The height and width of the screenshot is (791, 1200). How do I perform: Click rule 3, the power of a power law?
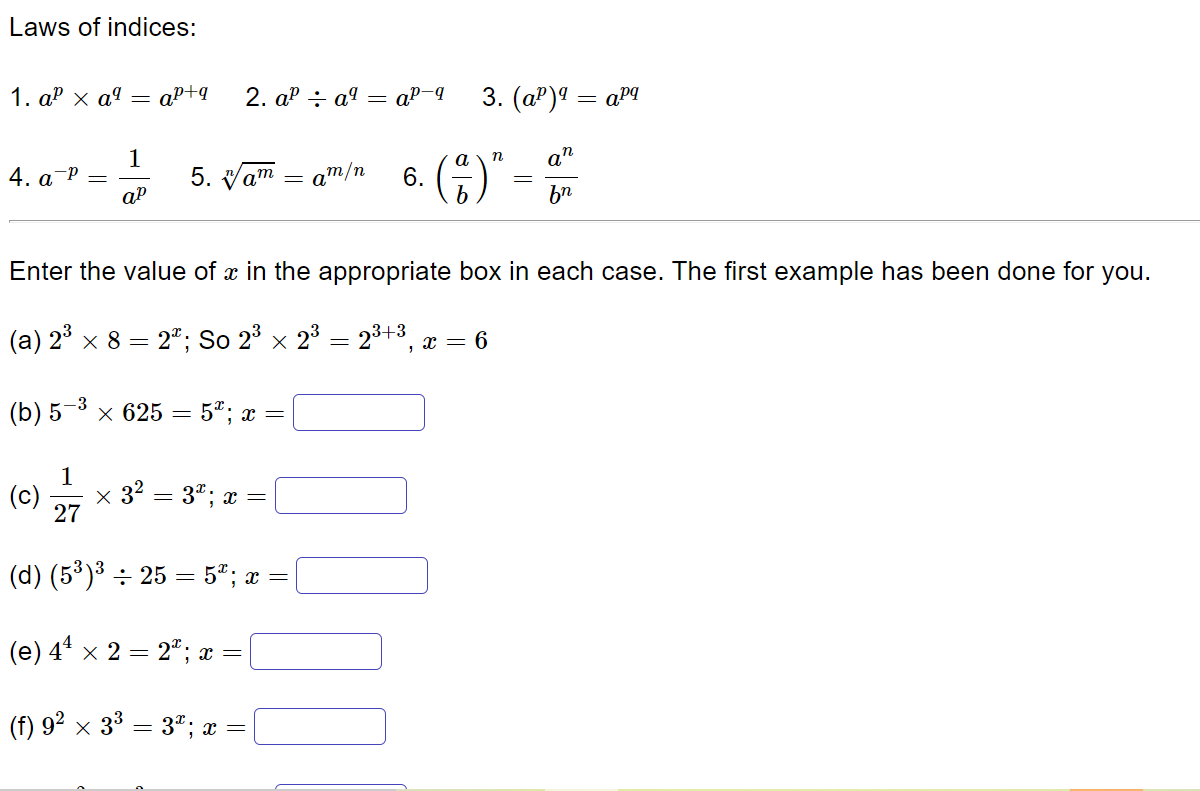pyautogui.click(x=560, y=95)
